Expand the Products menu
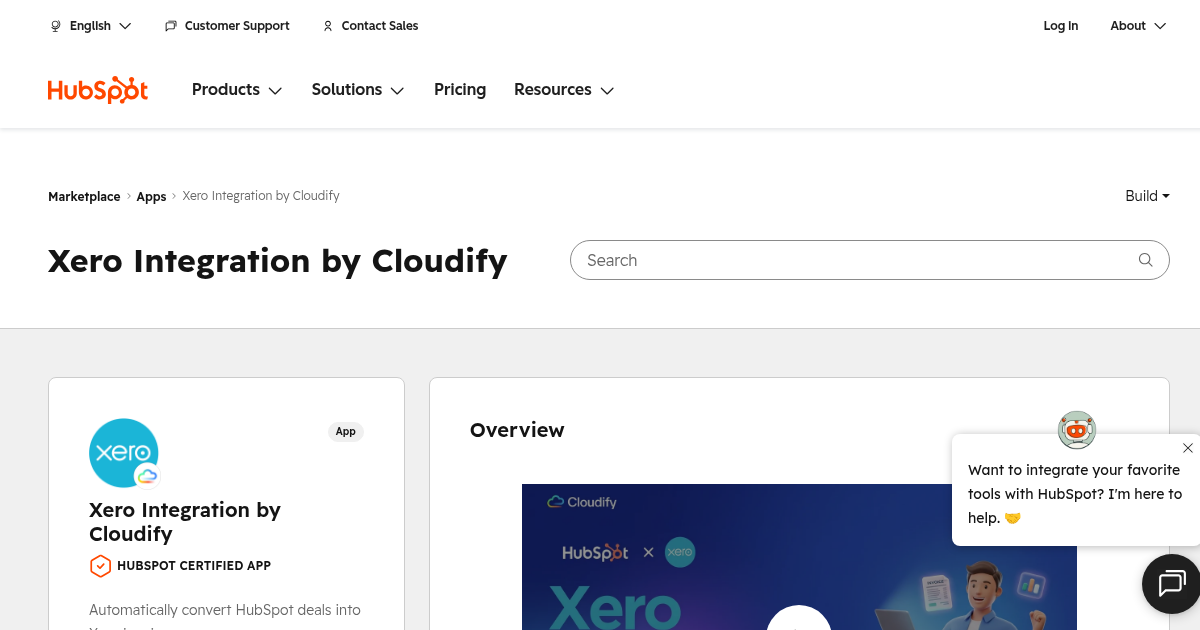Viewport: 1200px width, 630px height. coord(237,90)
